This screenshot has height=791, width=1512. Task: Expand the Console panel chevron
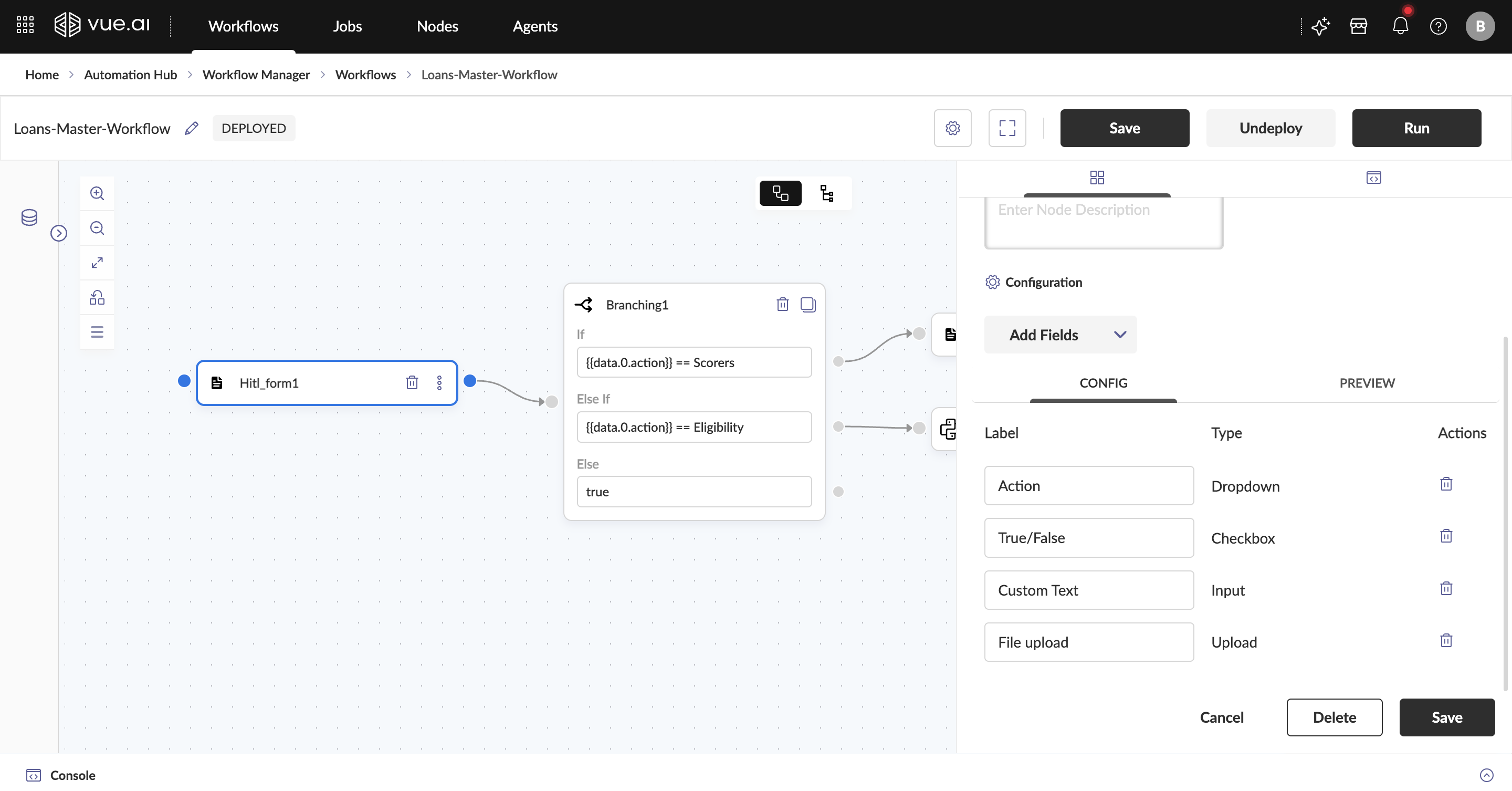[1486, 775]
